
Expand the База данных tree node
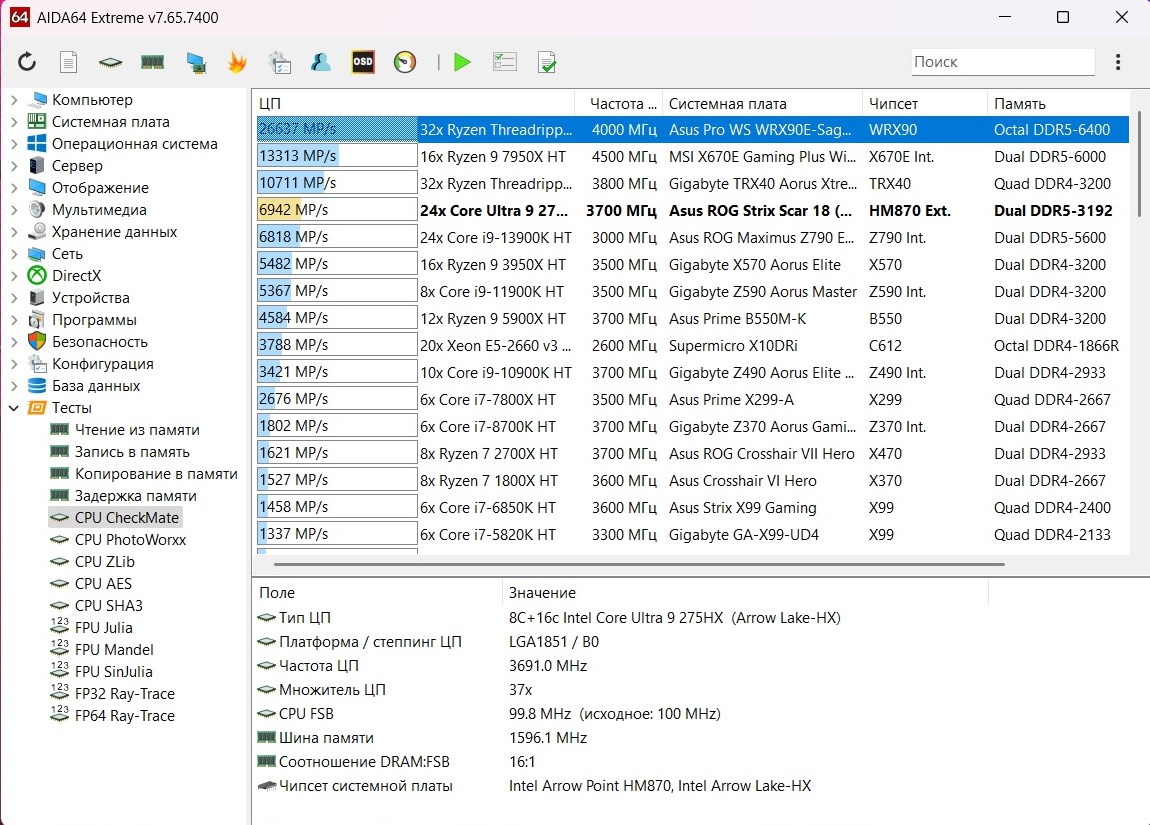pos(14,386)
